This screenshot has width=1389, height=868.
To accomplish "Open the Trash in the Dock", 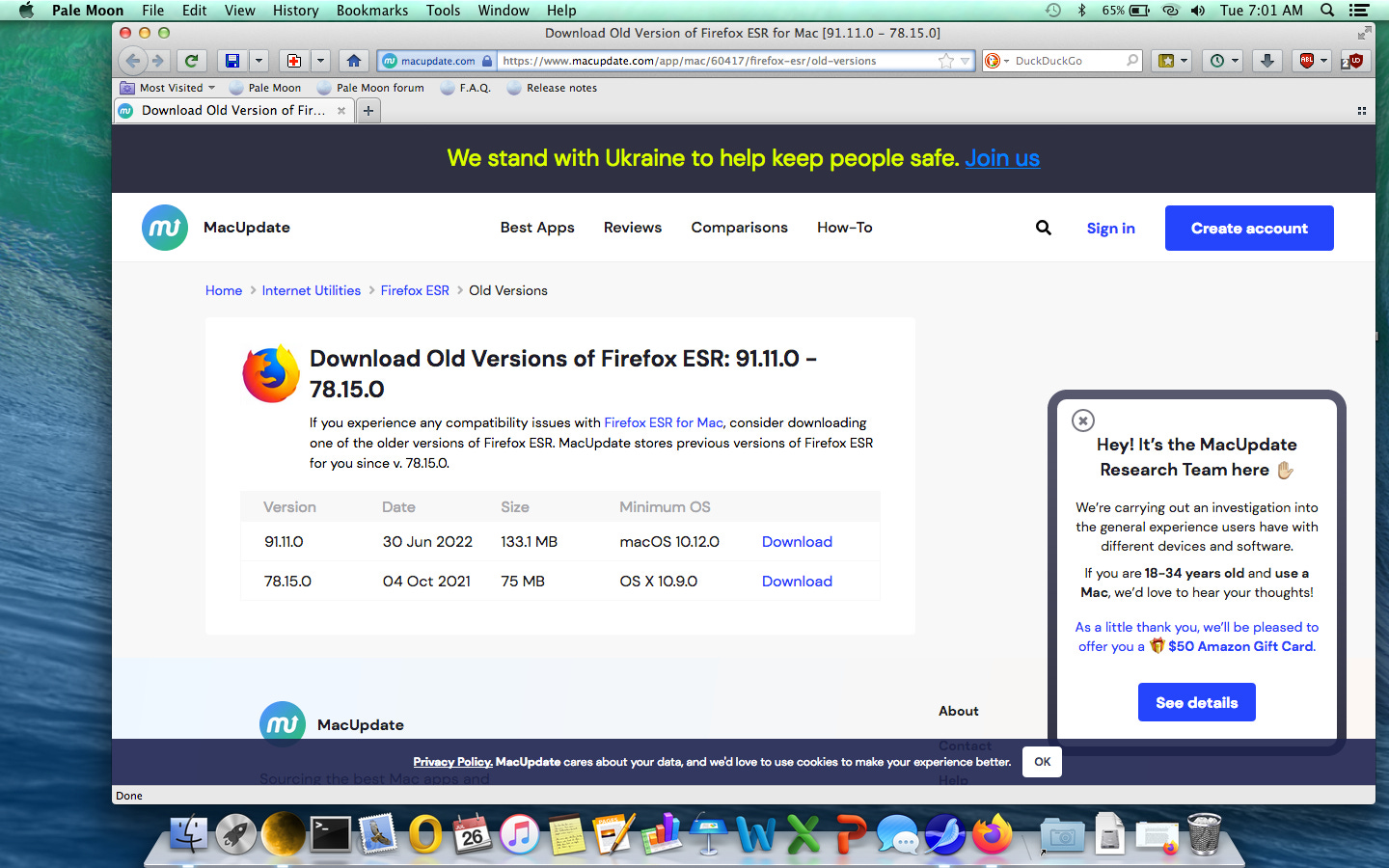I will click(x=1205, y=834).
